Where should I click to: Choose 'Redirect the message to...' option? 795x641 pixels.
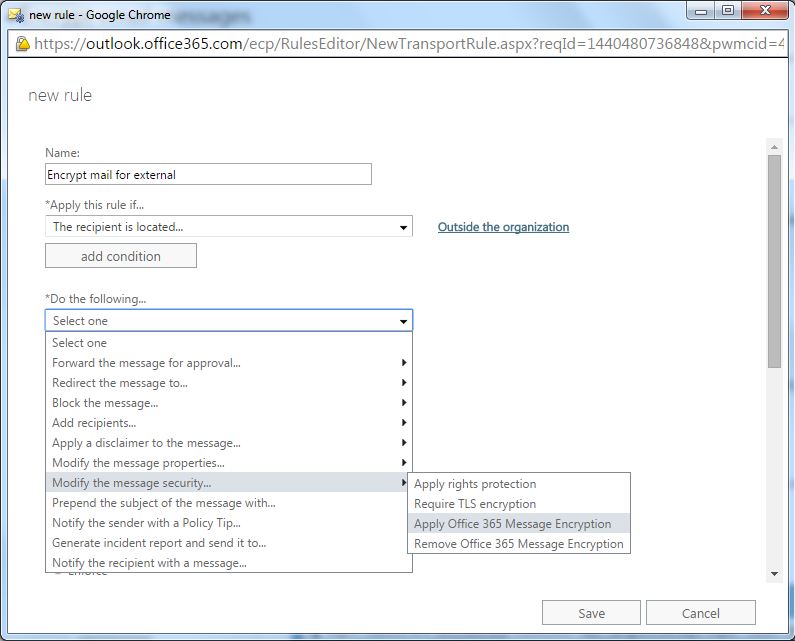pyautogui.click(x=229, y=383)
